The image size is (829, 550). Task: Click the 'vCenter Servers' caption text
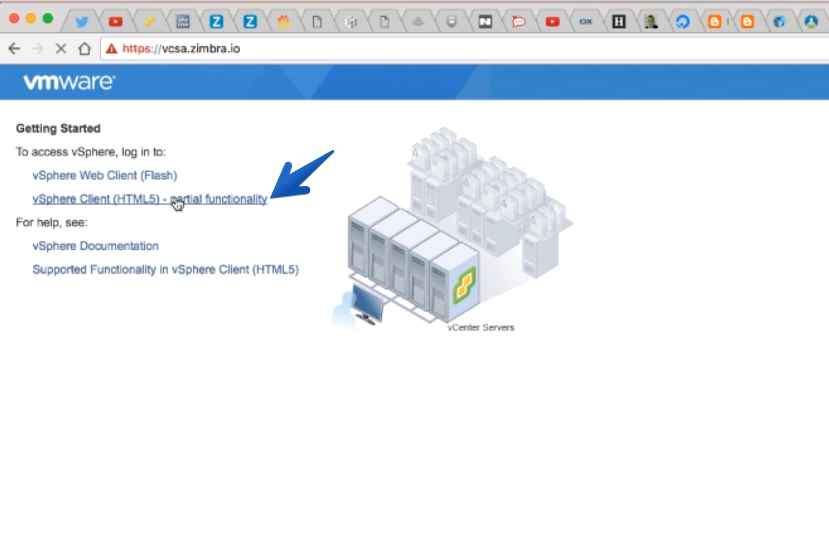(x=481, y=327)
